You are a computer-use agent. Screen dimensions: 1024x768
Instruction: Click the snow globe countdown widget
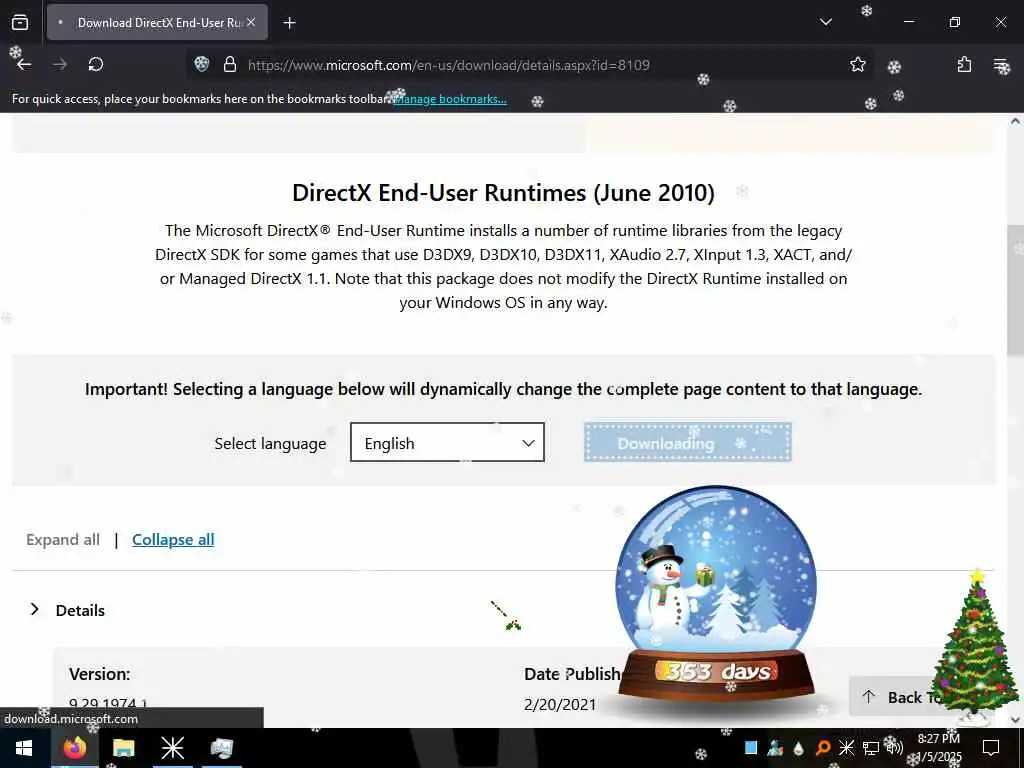coord(716,592)
